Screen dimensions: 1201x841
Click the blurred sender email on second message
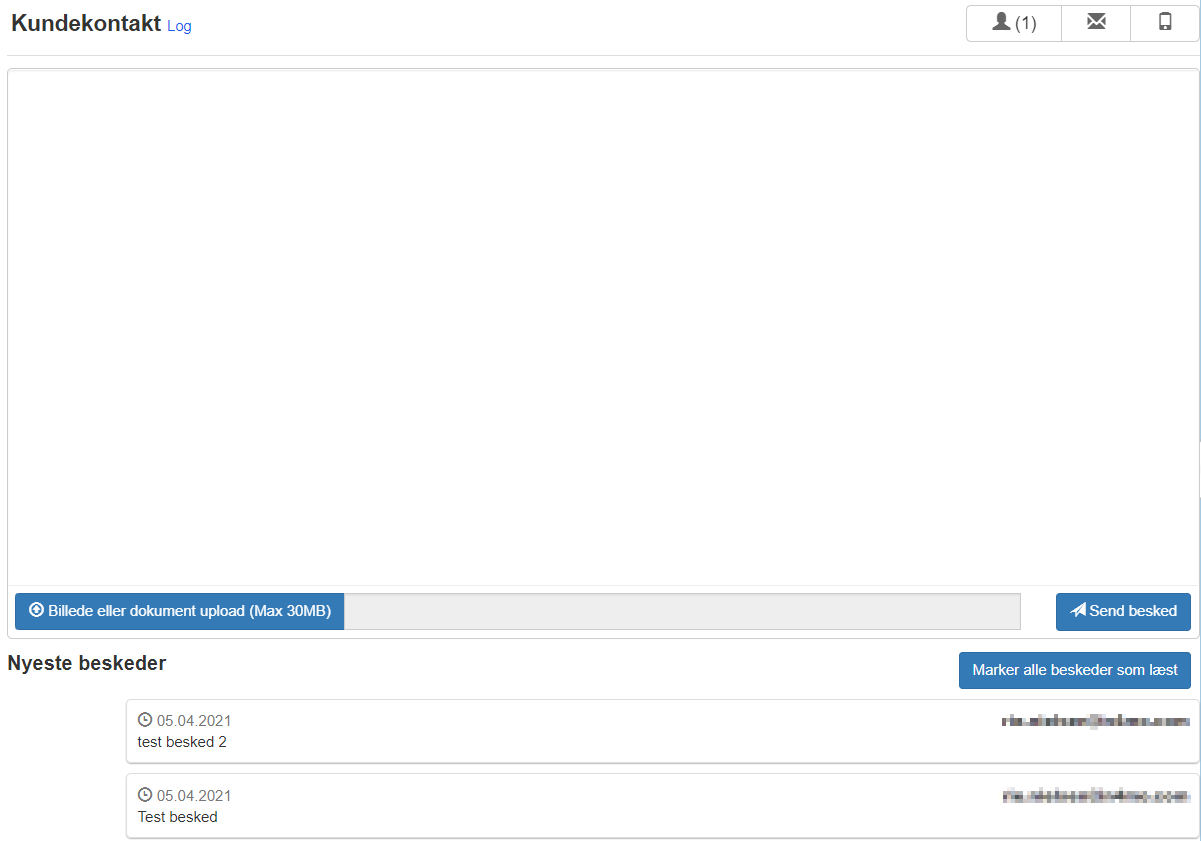[x=1096, y=795]
